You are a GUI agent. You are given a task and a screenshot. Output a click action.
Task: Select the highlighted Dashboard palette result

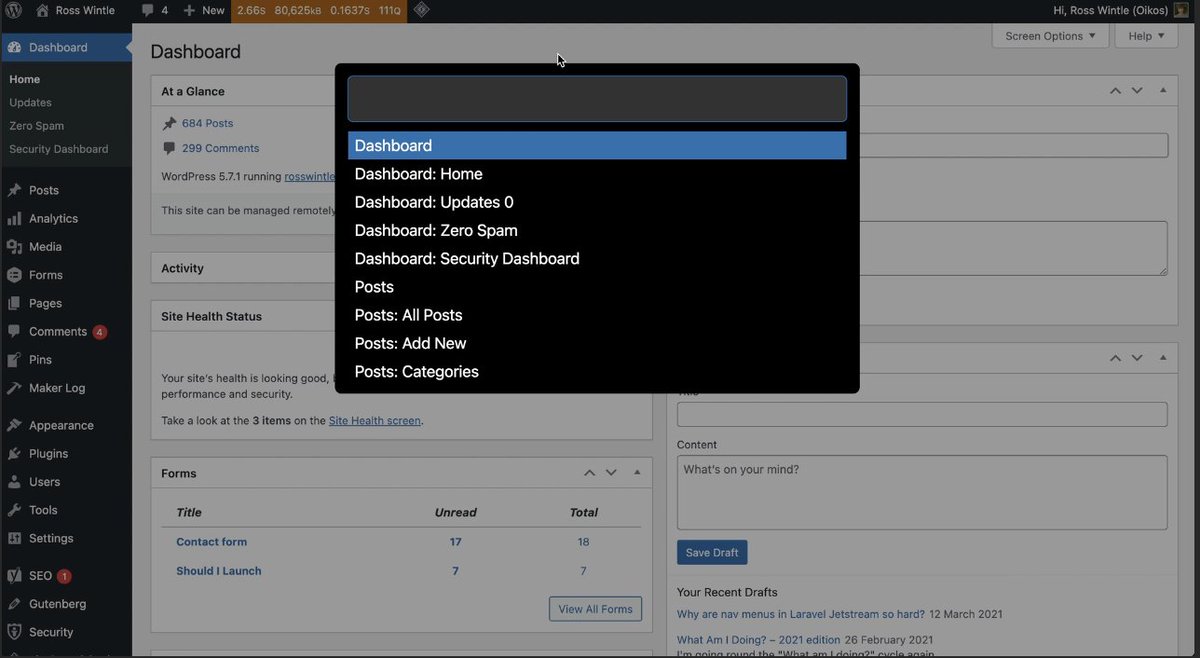pos(597,145)
